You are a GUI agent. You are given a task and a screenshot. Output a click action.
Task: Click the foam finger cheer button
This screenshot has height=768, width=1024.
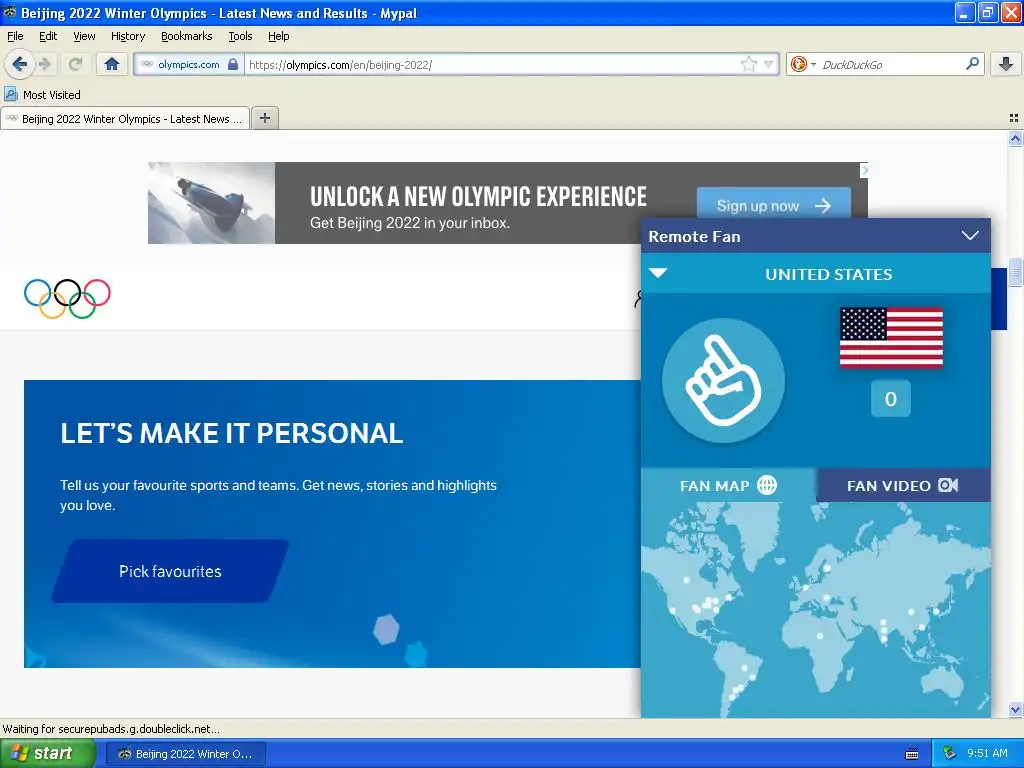pos(723,380)
